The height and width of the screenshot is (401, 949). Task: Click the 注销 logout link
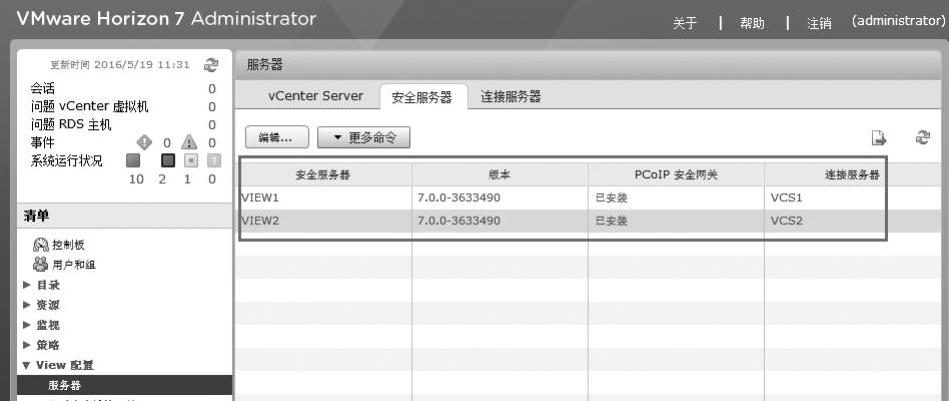(819, 23)
